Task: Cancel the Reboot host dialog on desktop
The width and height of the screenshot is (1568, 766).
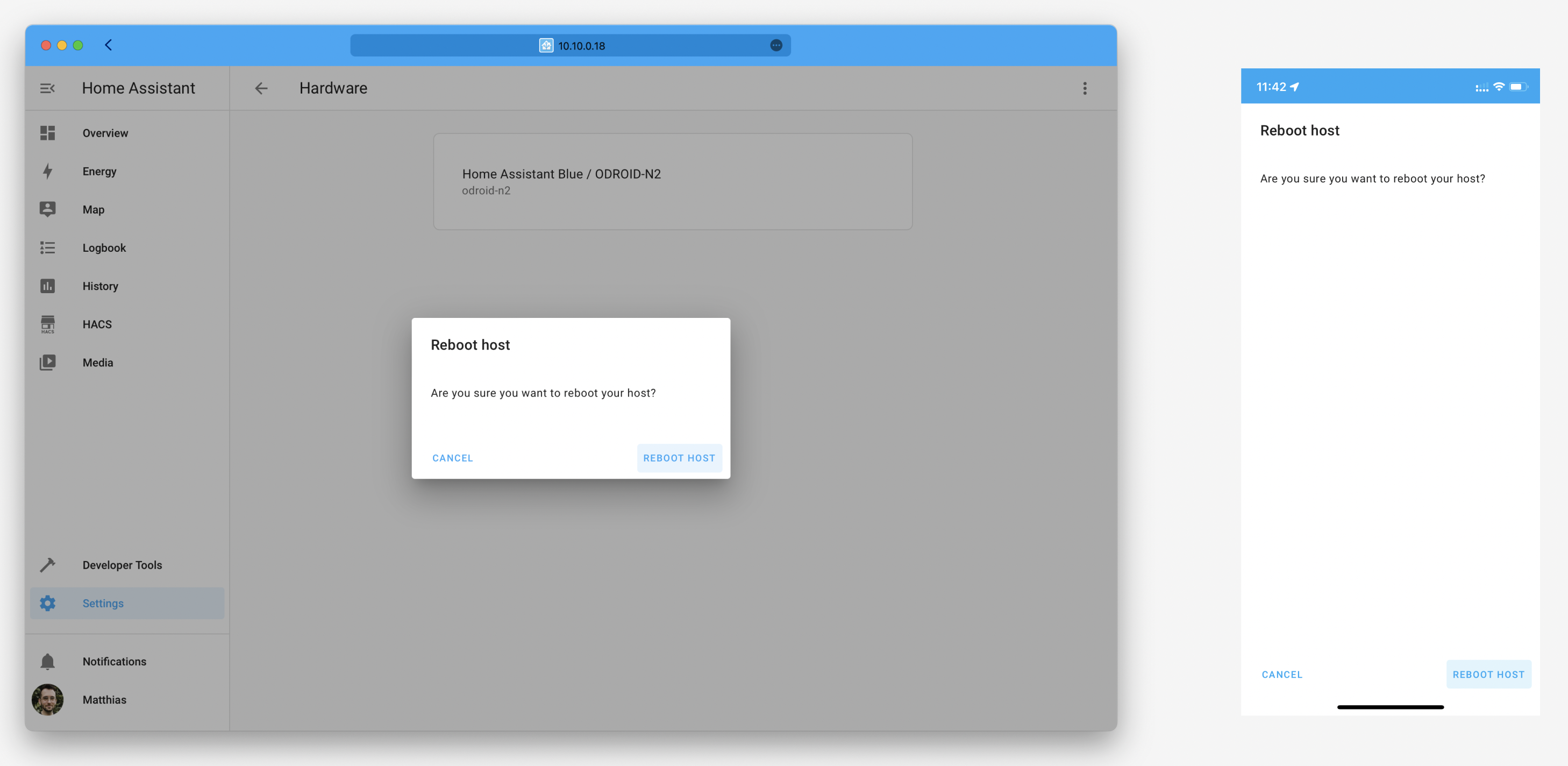Action: point(452,458)
